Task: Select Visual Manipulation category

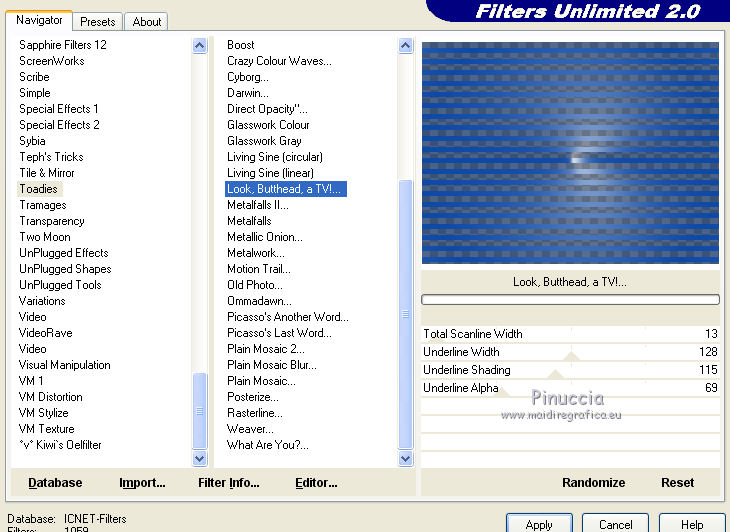Action: point(65,365)
